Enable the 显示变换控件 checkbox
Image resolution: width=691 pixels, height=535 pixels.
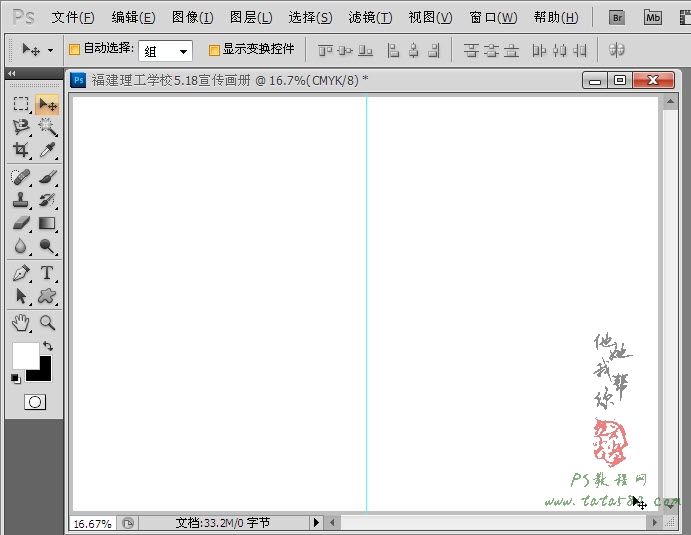point(214,50)
